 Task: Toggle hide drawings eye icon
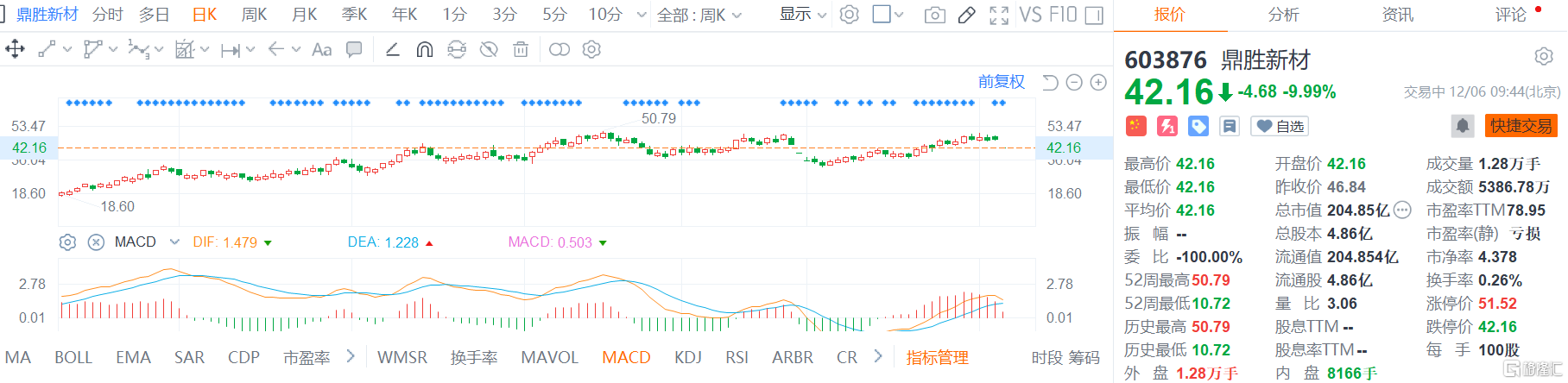coord(489,49)
